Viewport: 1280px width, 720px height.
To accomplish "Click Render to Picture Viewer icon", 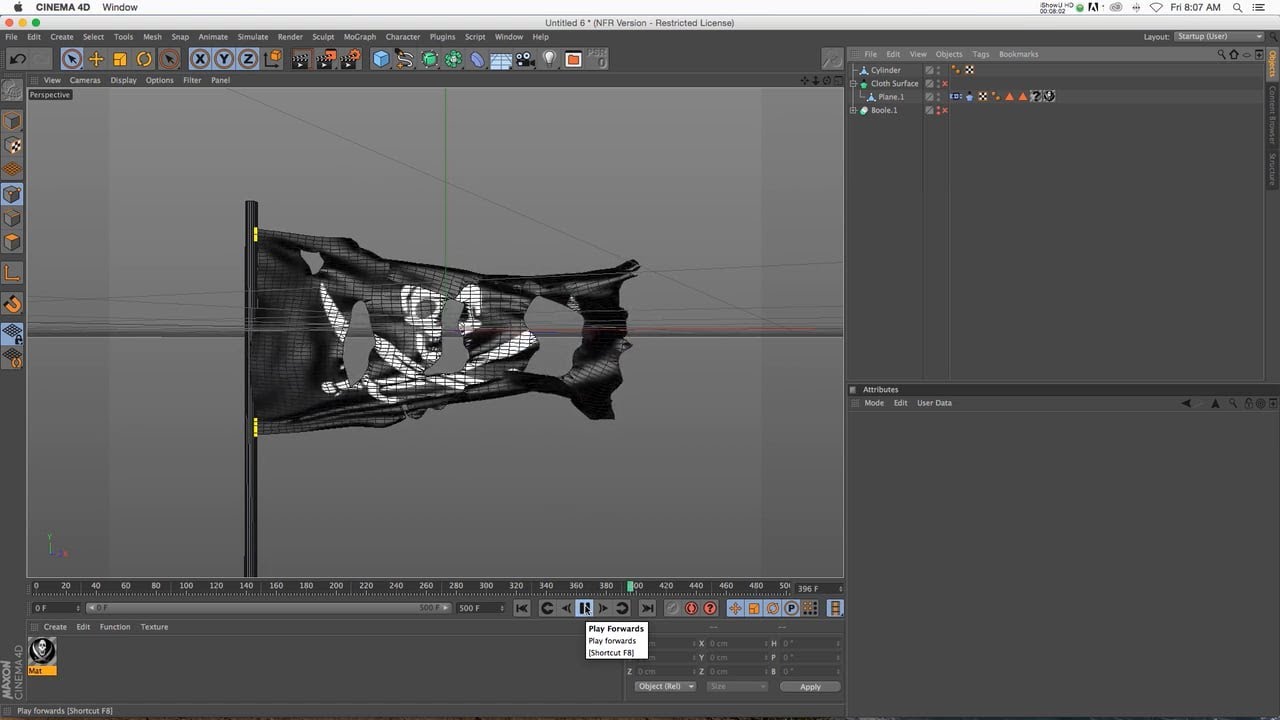I will 326,59.
